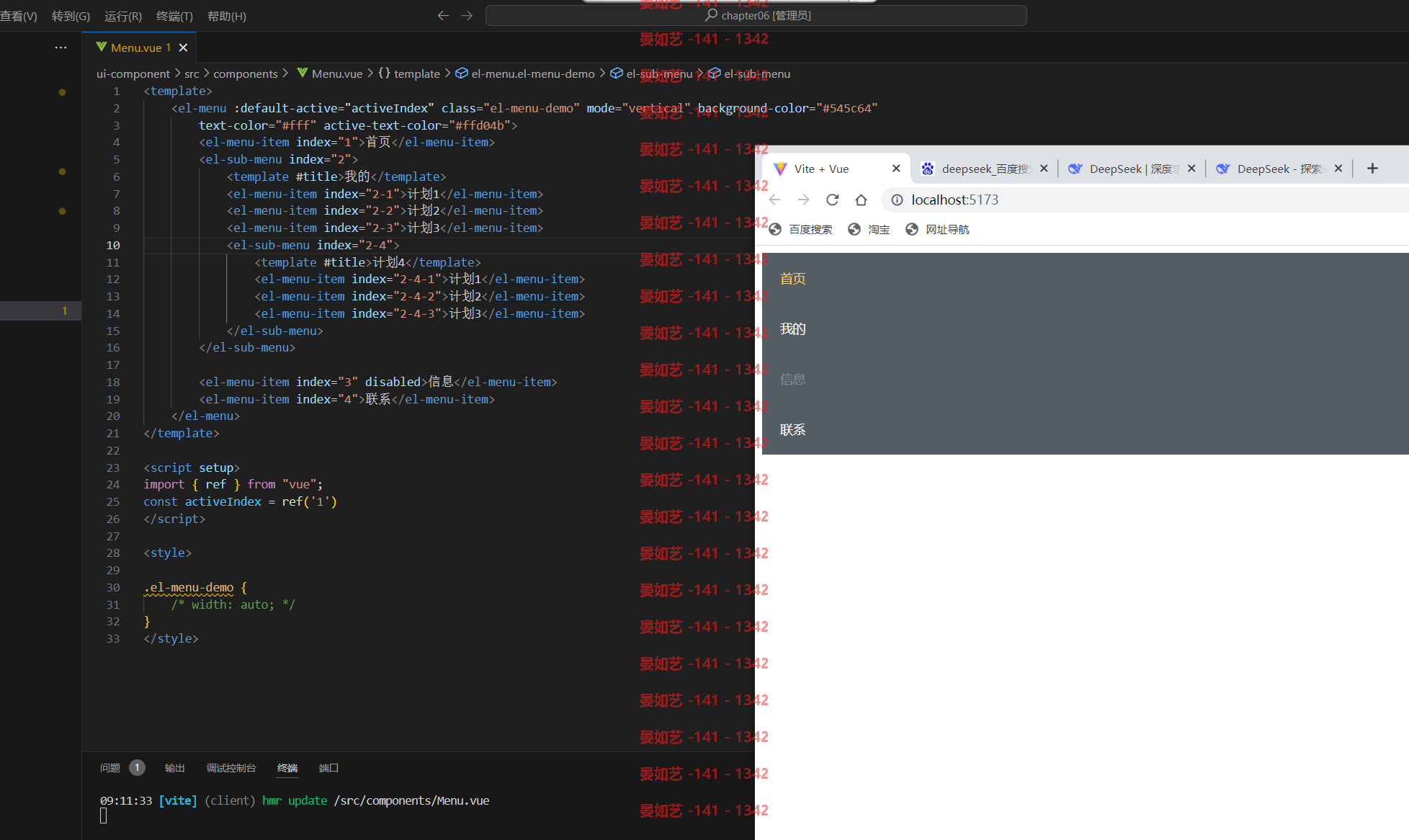This screenshot has width=1409, height=840.
Task: Open the 查看(V) menu
Action: 19,16
